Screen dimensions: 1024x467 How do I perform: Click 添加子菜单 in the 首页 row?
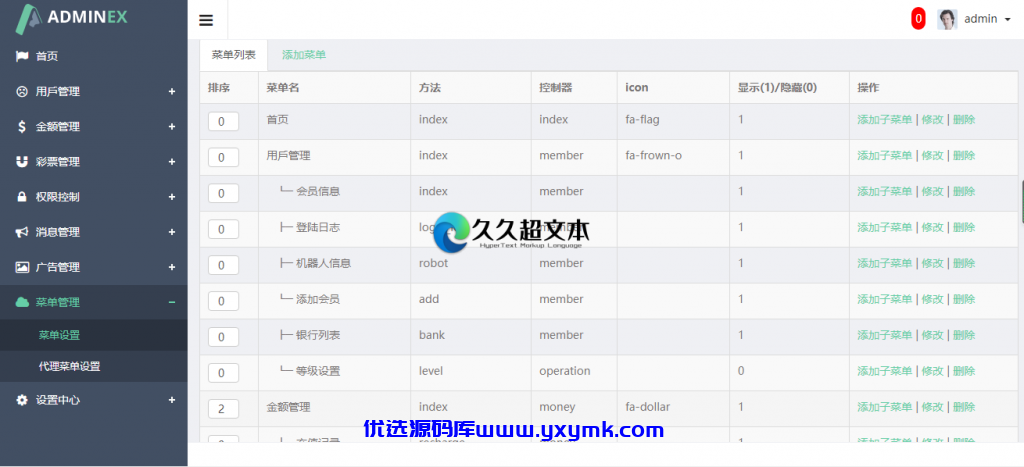(884, 120)
